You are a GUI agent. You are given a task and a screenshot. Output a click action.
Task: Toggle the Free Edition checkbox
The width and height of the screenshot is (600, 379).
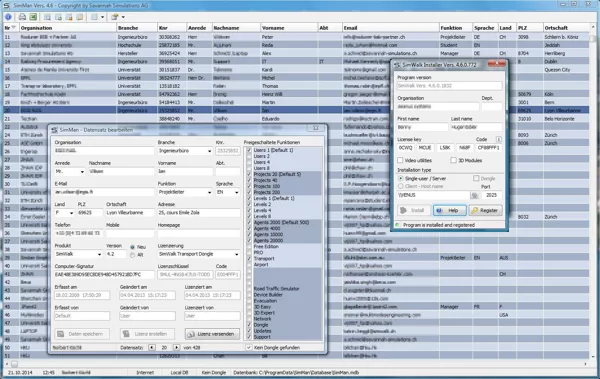click(249, 247)
